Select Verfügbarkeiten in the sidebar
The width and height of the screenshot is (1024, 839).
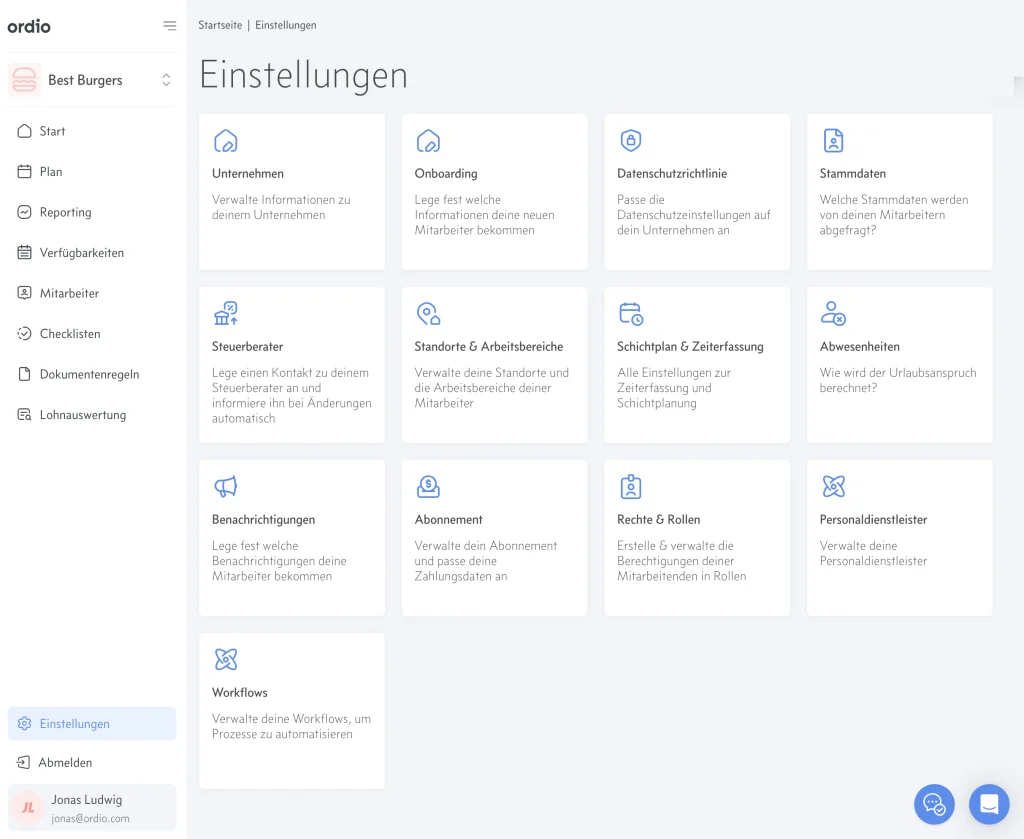(81, 253)
